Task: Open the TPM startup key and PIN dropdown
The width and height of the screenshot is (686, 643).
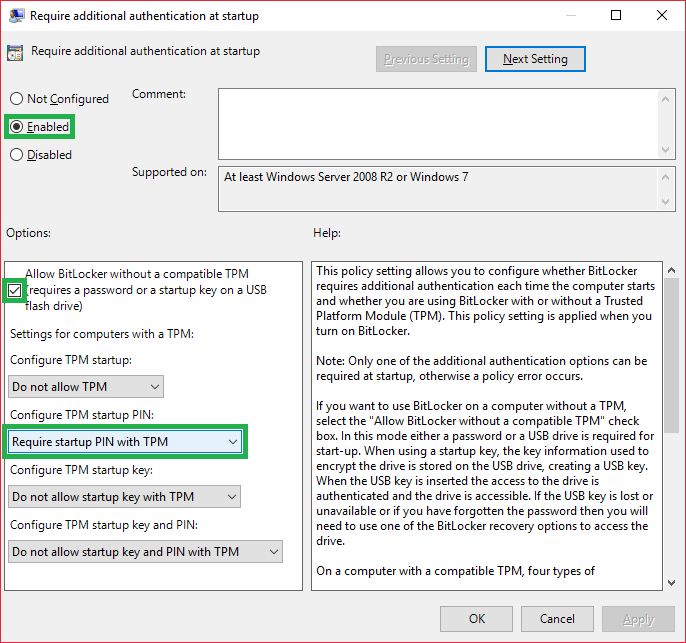Action: tap(145, 552)
